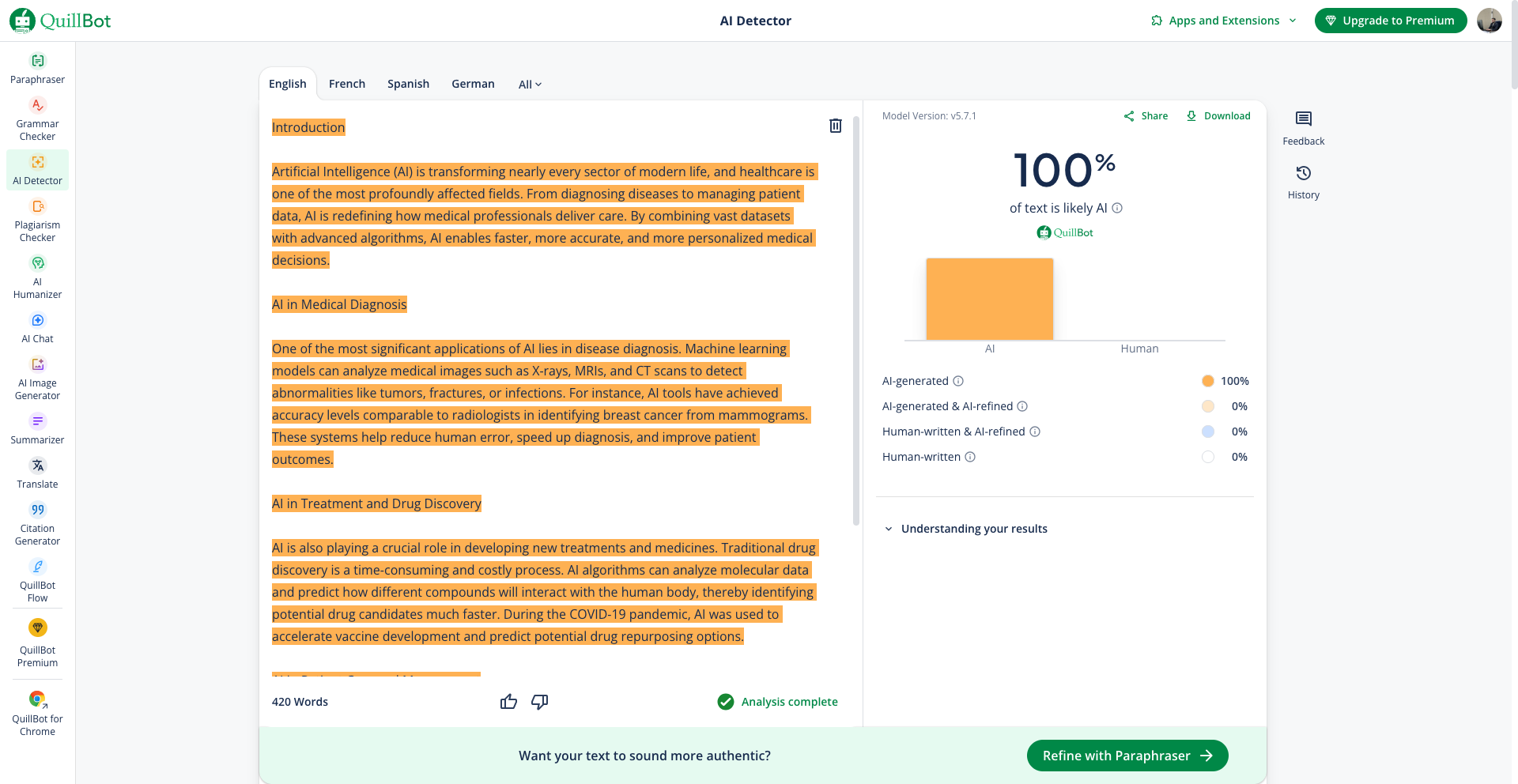Switch to the French language tab

(346, 84)
